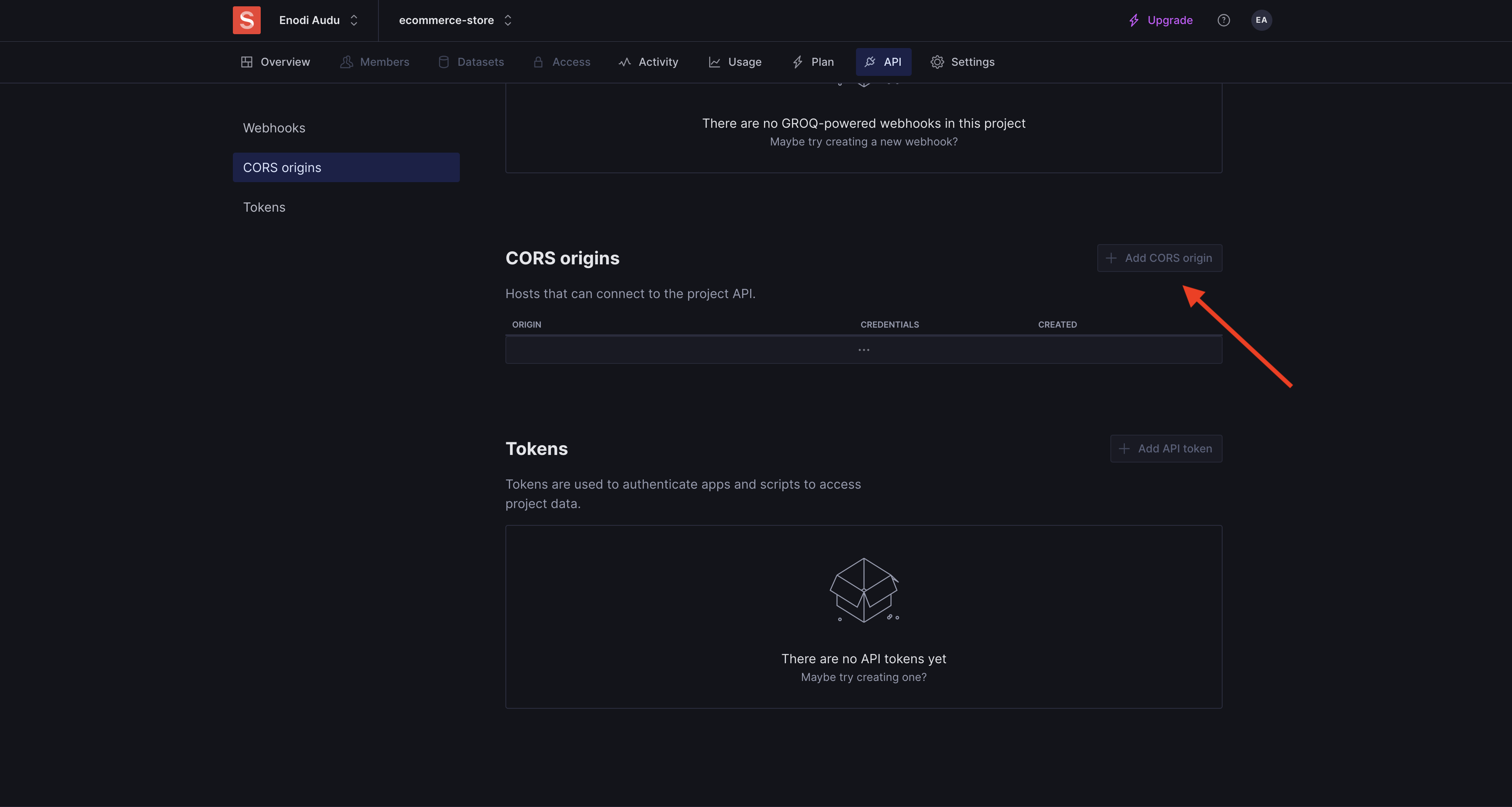
Task: Select the Activity pulse icon
Action: [x=624, y=62]
